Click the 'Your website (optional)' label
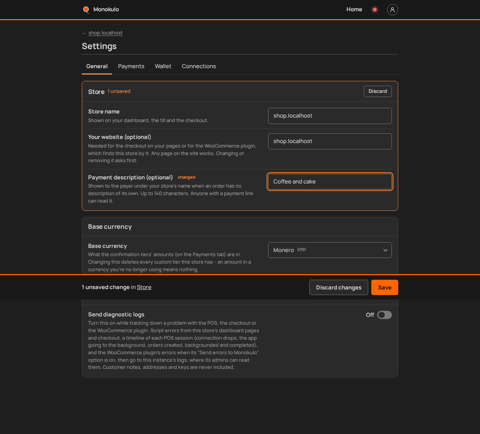Viewport: 480px width, 434px height. point(119,137)
